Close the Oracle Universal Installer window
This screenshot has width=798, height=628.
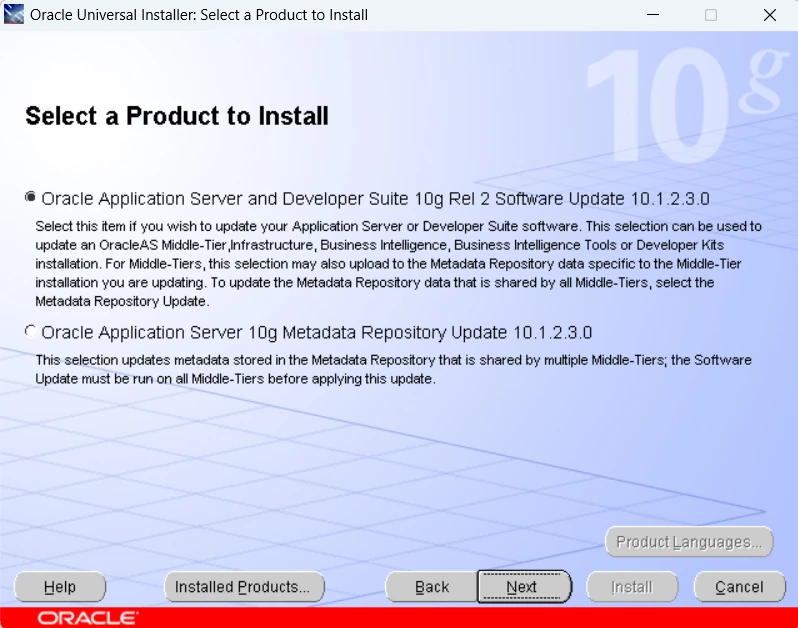click(x=770, y=15)
